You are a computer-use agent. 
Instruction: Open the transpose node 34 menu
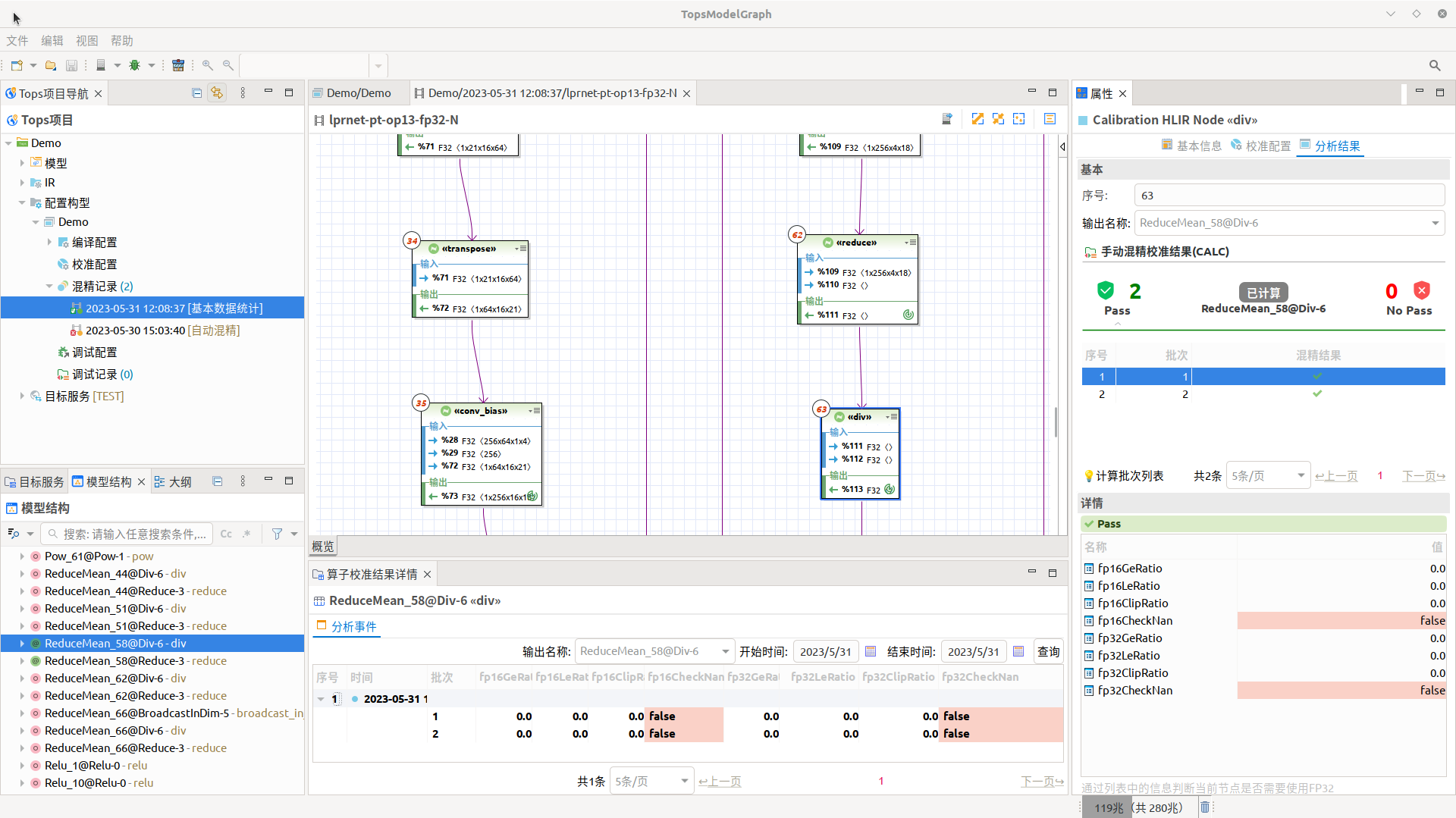pyautogui.click(x=522, y=249)
